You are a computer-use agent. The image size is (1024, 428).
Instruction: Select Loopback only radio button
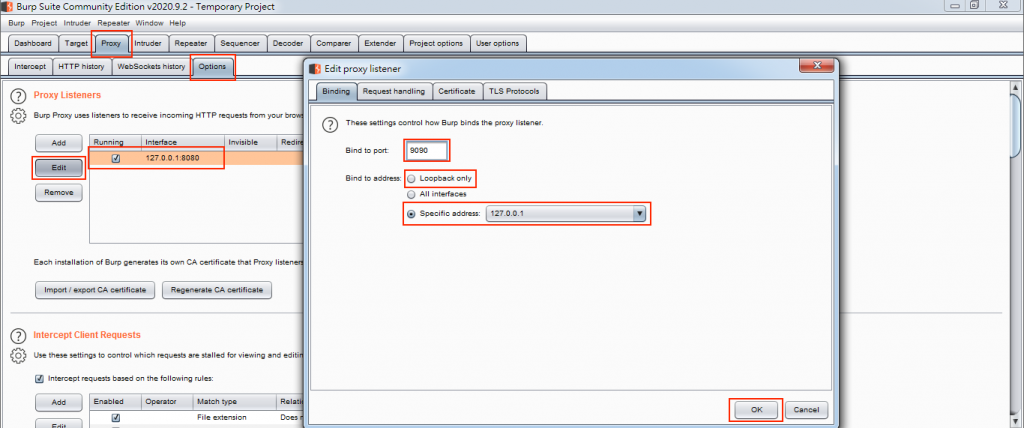tap(411, 178)
